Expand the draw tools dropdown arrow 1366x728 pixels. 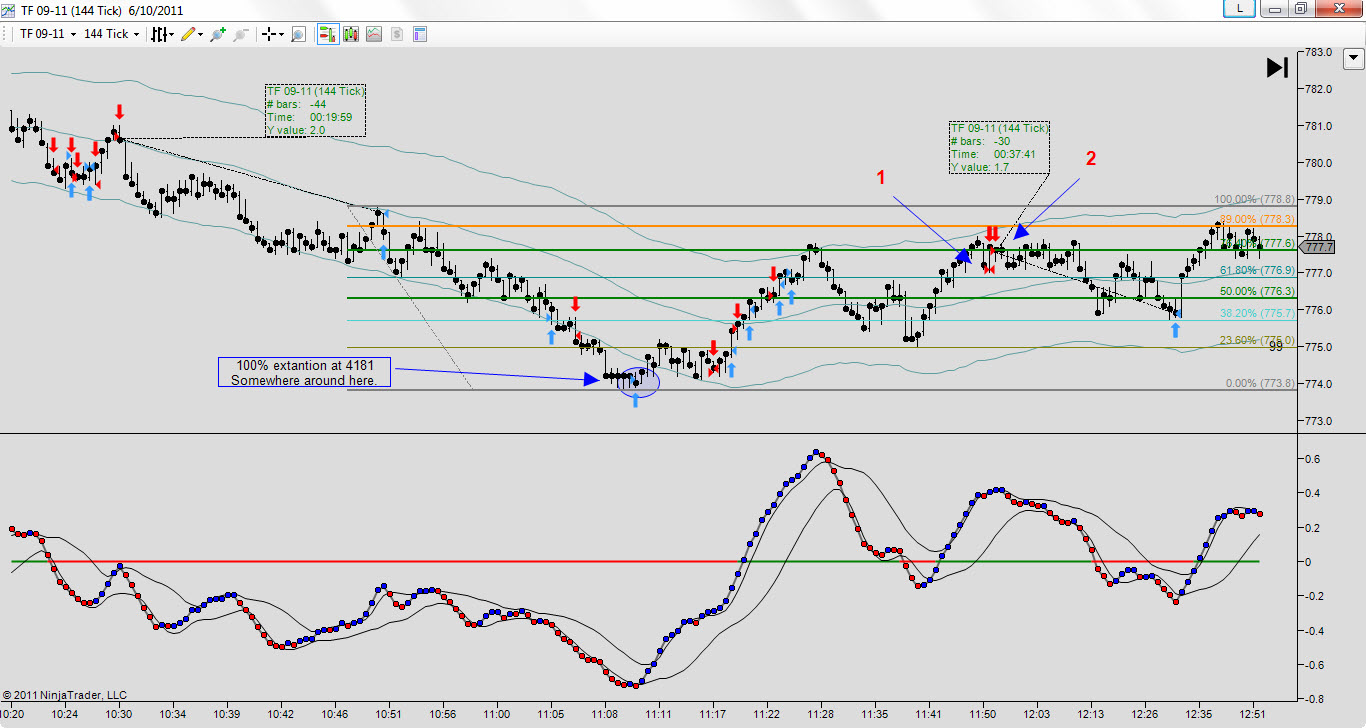tap(201, 34)
